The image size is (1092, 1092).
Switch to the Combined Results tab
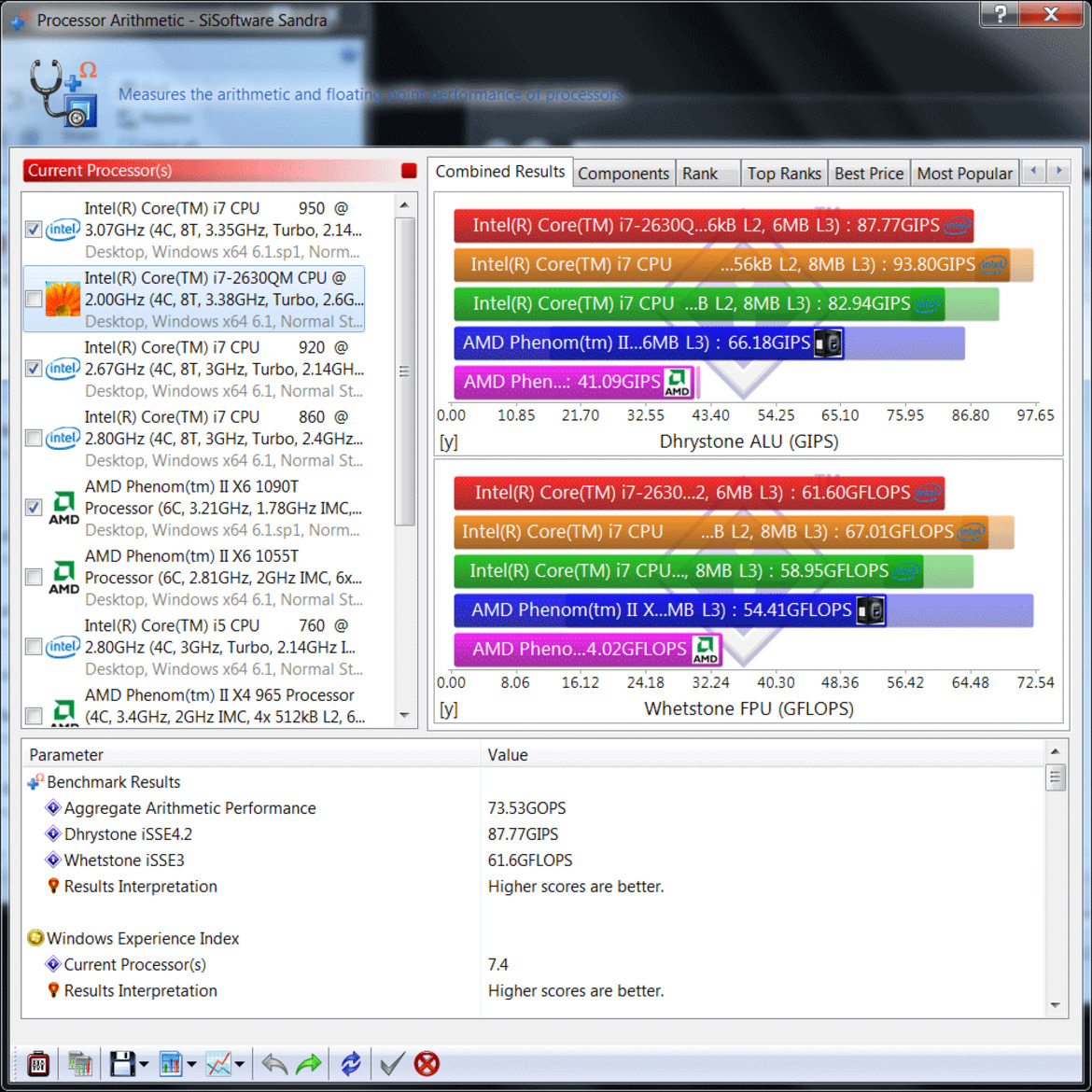tap(500, 172)
